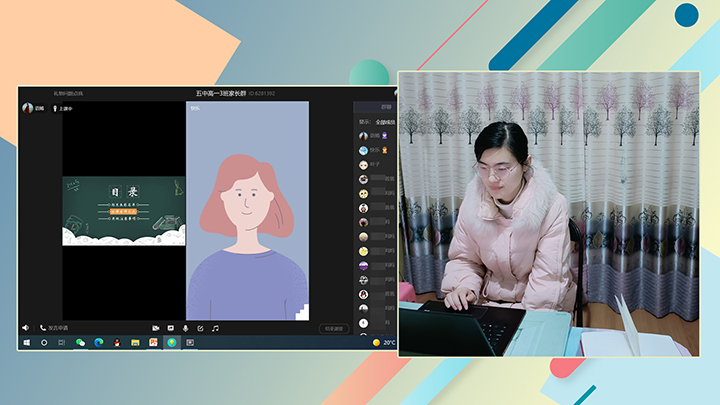Open Task View on taskbar

(62, 343)
